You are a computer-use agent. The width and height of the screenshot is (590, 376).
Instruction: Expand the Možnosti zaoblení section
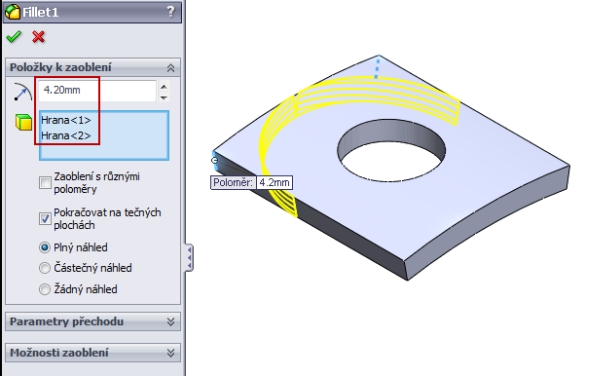[x=170, y=353]
